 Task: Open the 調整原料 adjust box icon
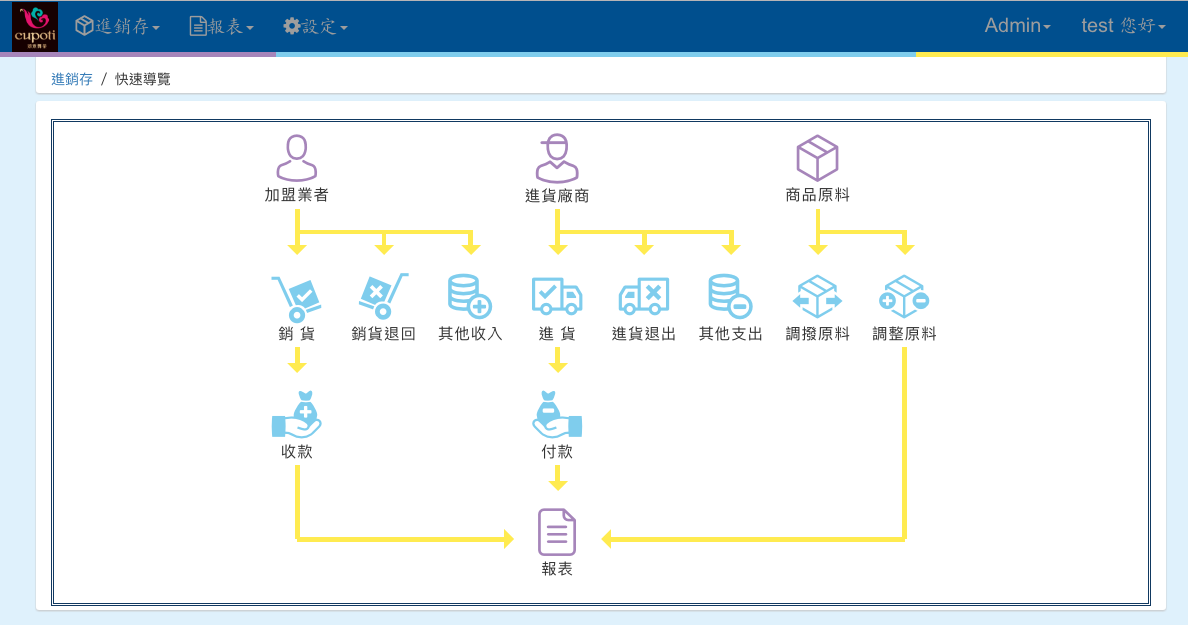coord(904,297)
